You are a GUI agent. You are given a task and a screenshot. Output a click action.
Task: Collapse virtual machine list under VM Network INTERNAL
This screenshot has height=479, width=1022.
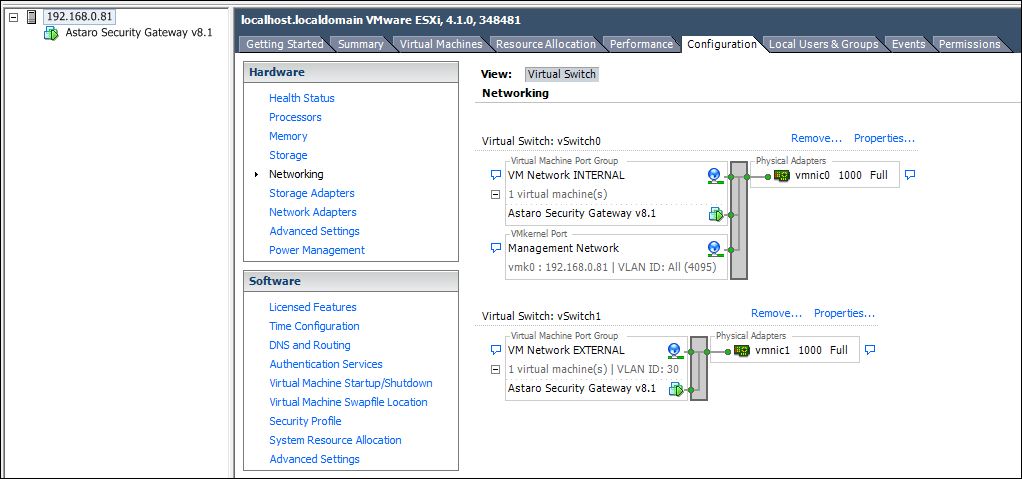(495, 194)
